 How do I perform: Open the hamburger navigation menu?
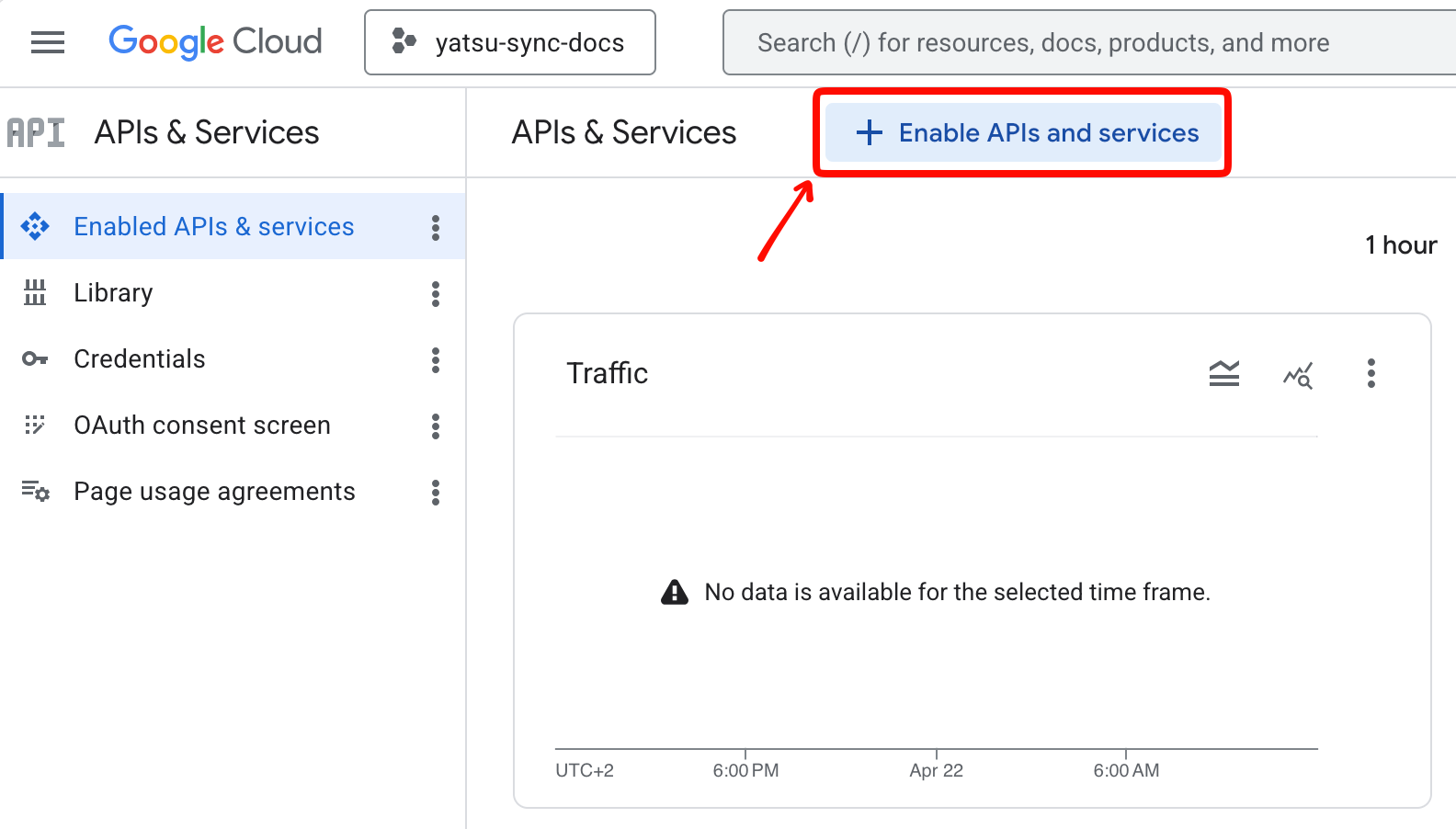coord(48,42)
